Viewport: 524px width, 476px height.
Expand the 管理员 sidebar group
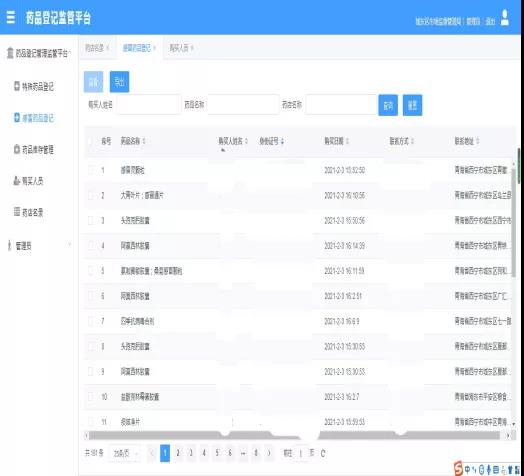(39, 246)
